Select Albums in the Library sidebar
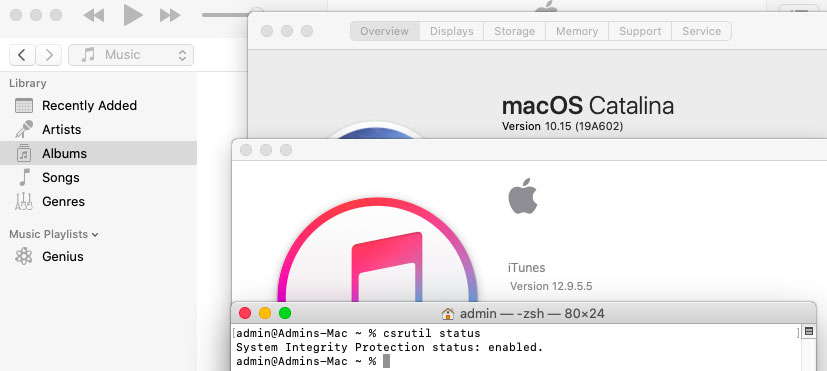 click(x=98, y=154)
